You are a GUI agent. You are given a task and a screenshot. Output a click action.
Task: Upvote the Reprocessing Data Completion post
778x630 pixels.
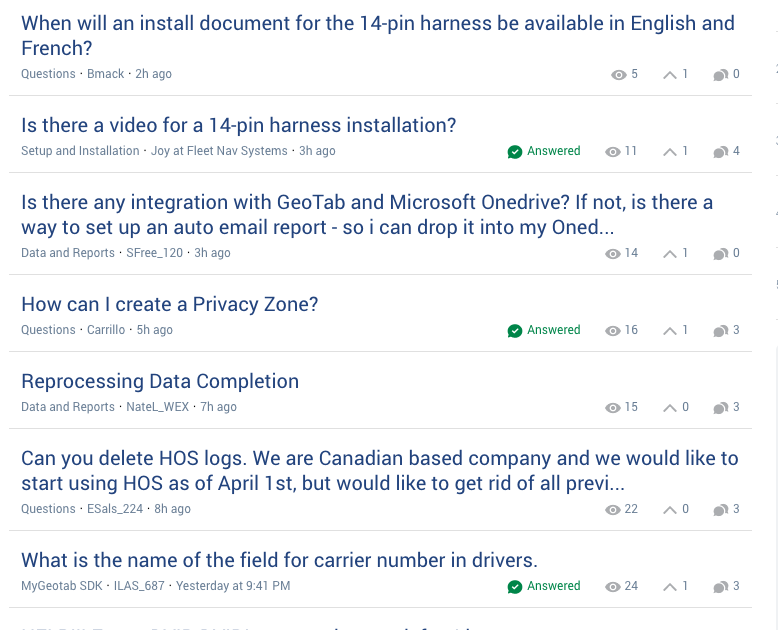point(669,408)
